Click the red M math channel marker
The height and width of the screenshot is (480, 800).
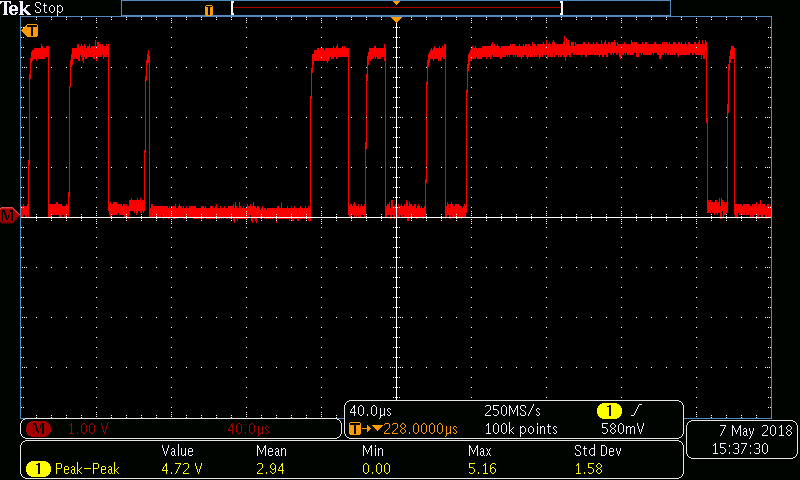point(9,216)
